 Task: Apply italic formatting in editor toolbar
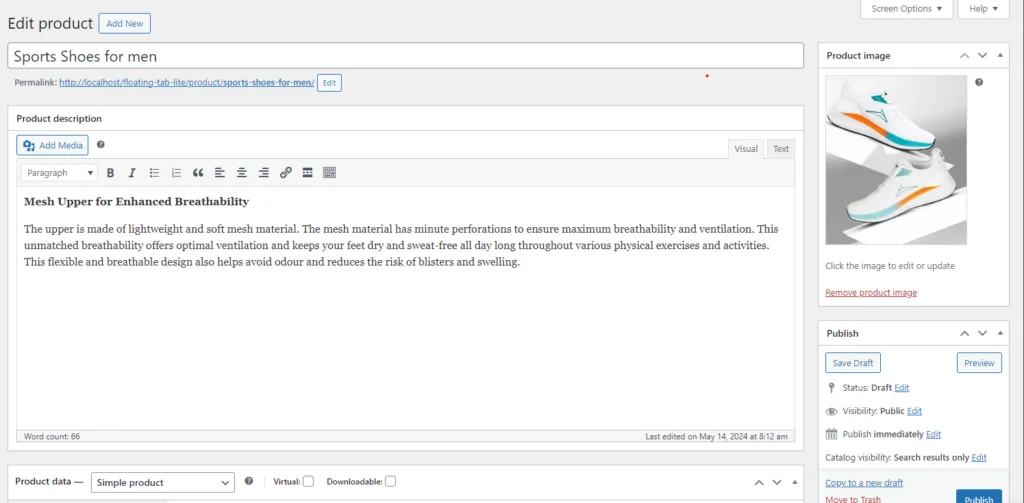132,173
